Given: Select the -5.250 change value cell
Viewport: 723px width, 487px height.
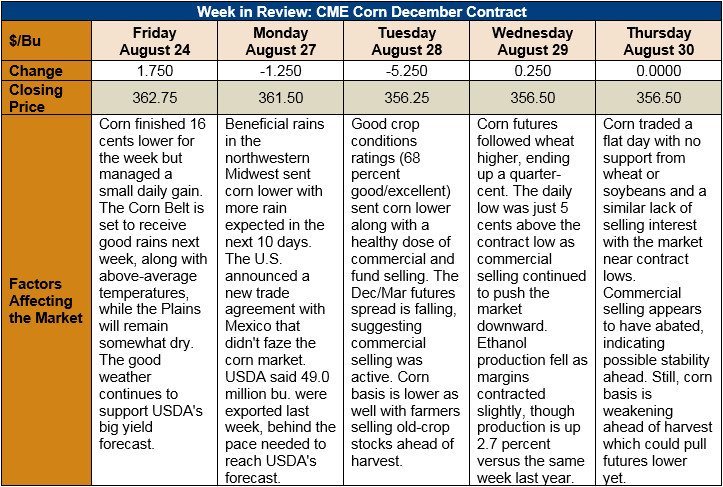Looking at the screenshot, I should point(406,71).
